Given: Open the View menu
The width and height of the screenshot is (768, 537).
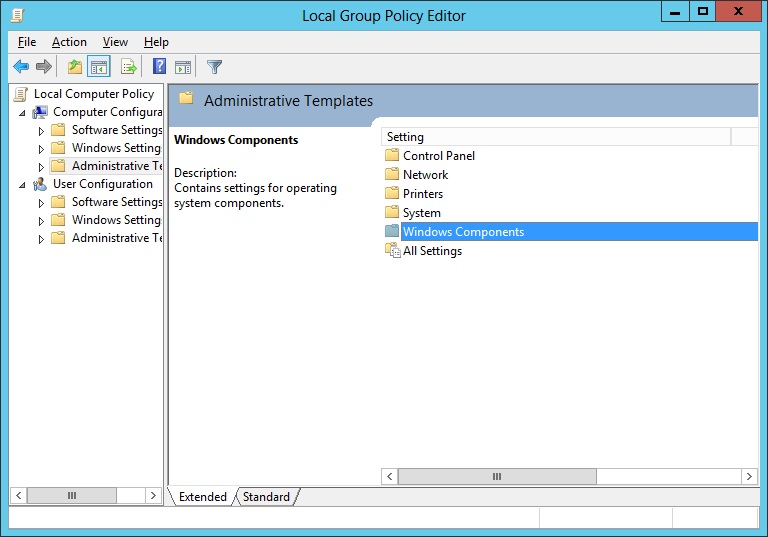Looking at the screenshot, I should (x=115, y=42).
